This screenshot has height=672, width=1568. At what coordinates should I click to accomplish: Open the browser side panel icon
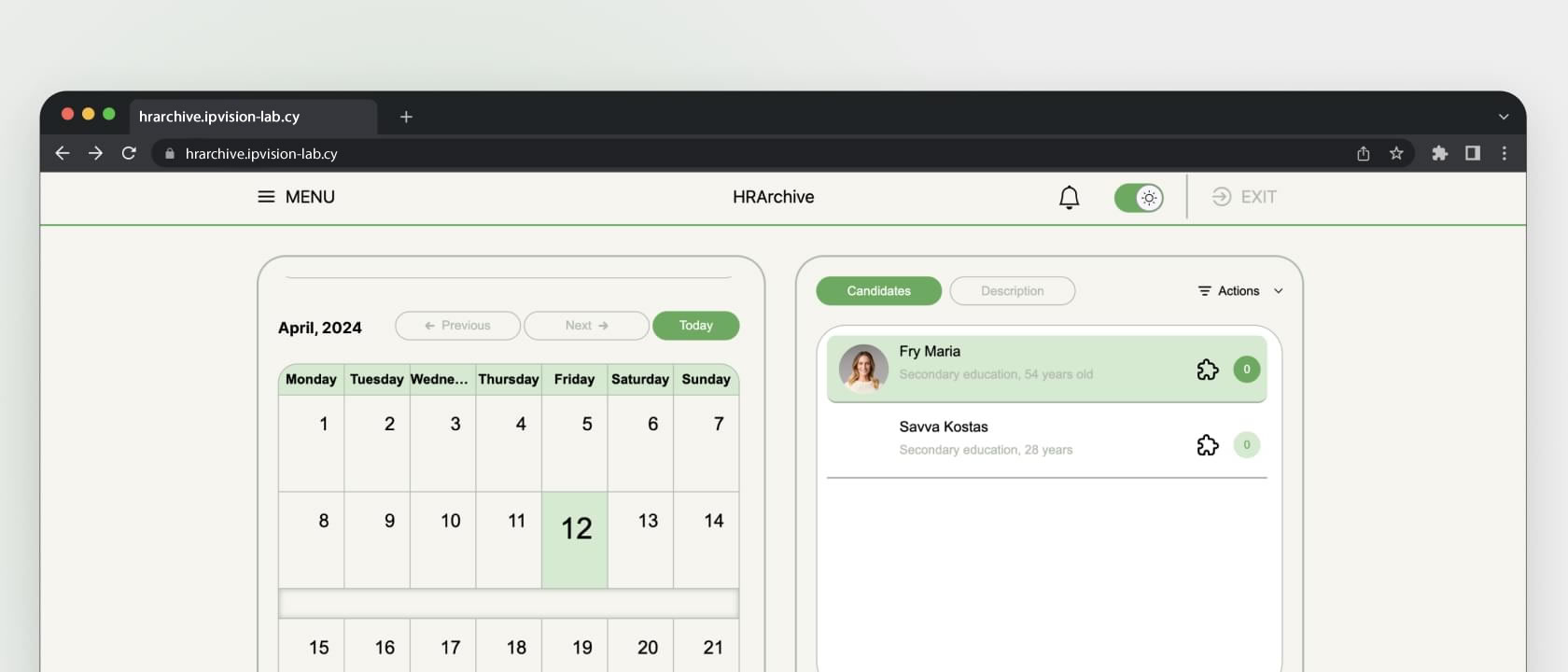1472,153
